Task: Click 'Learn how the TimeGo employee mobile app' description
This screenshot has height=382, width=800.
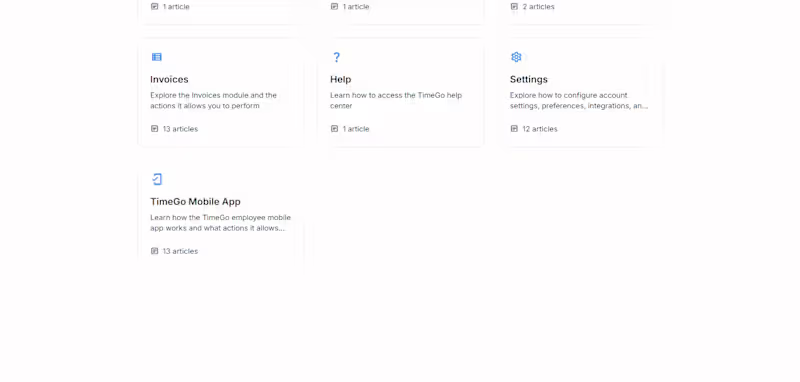Action: [x=220, y=223]
